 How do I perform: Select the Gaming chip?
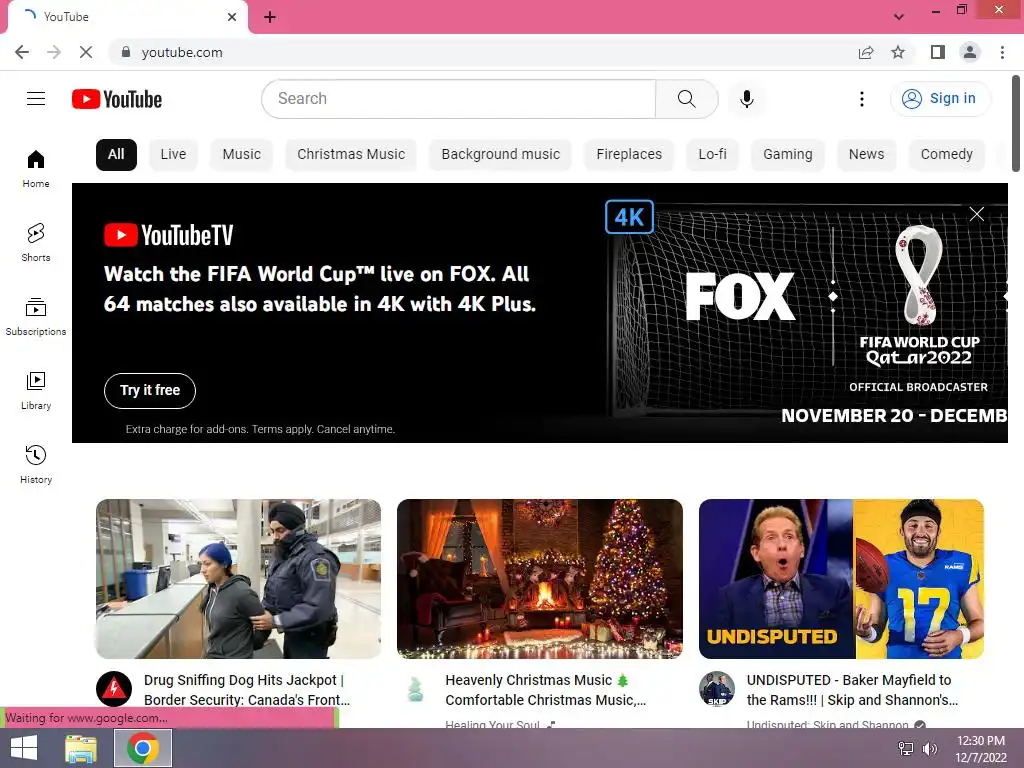(788, 155)
